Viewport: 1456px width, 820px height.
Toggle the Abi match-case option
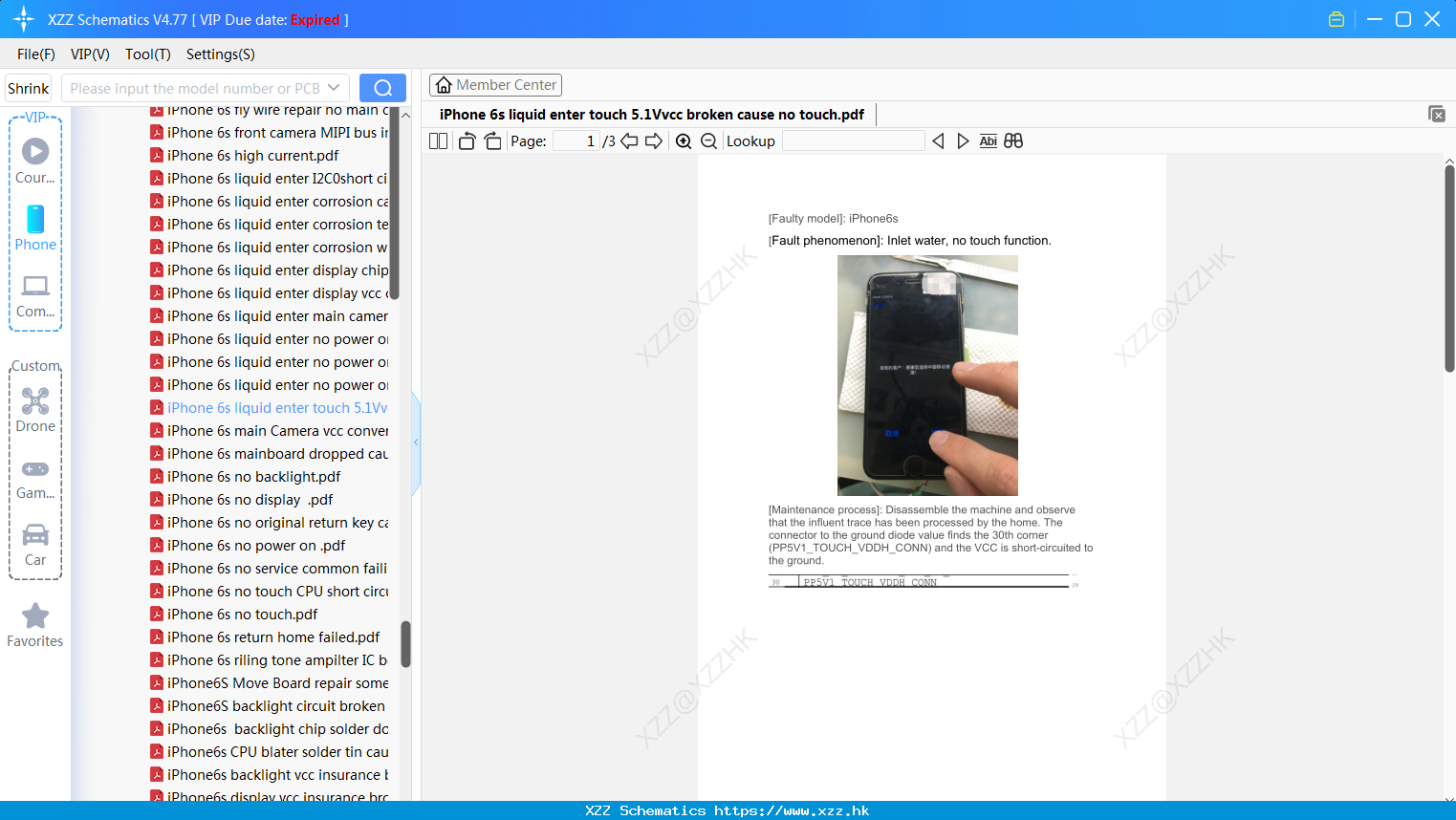[x=989, y=141]
